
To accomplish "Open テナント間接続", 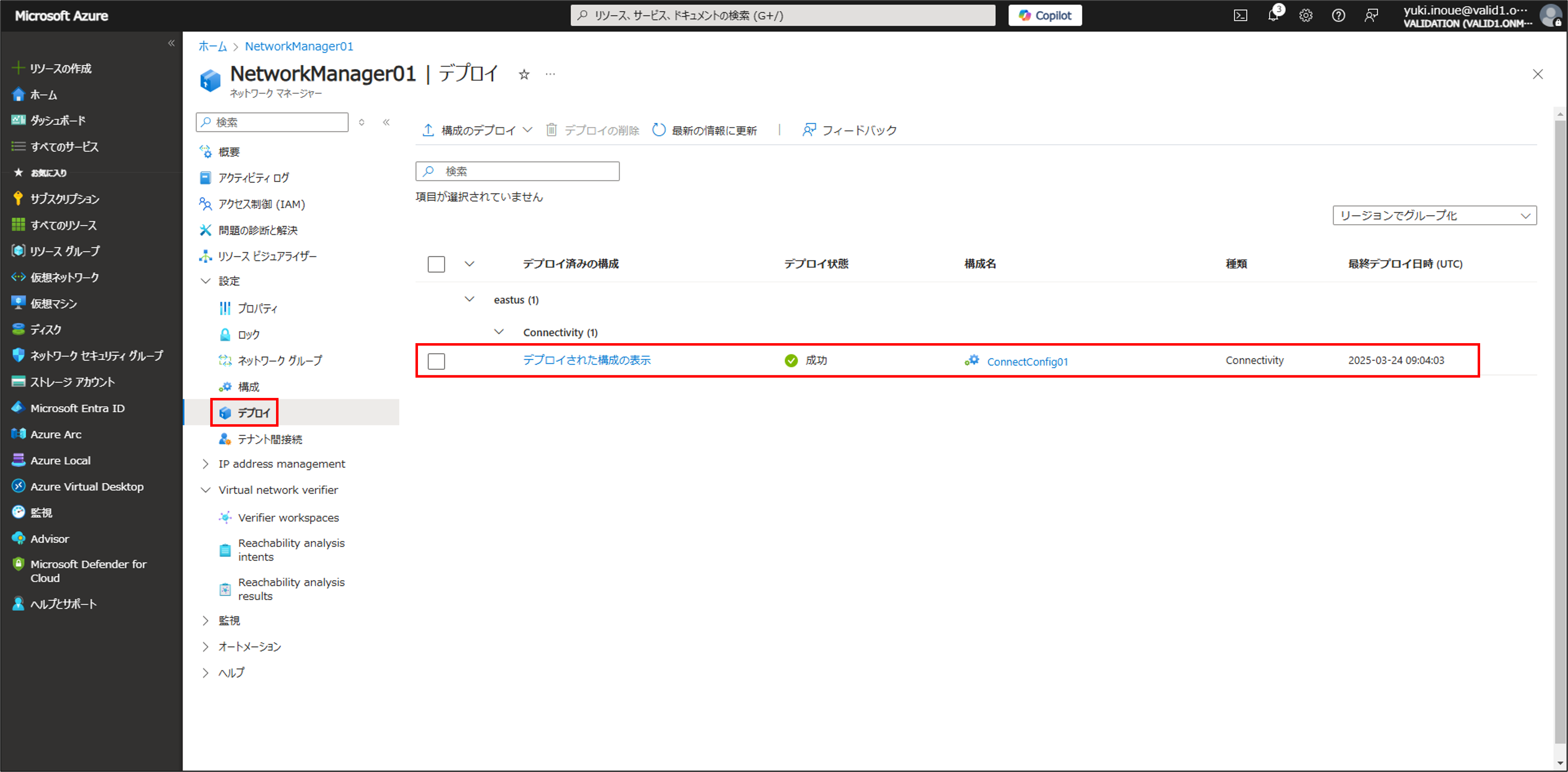I will (260, 439).
